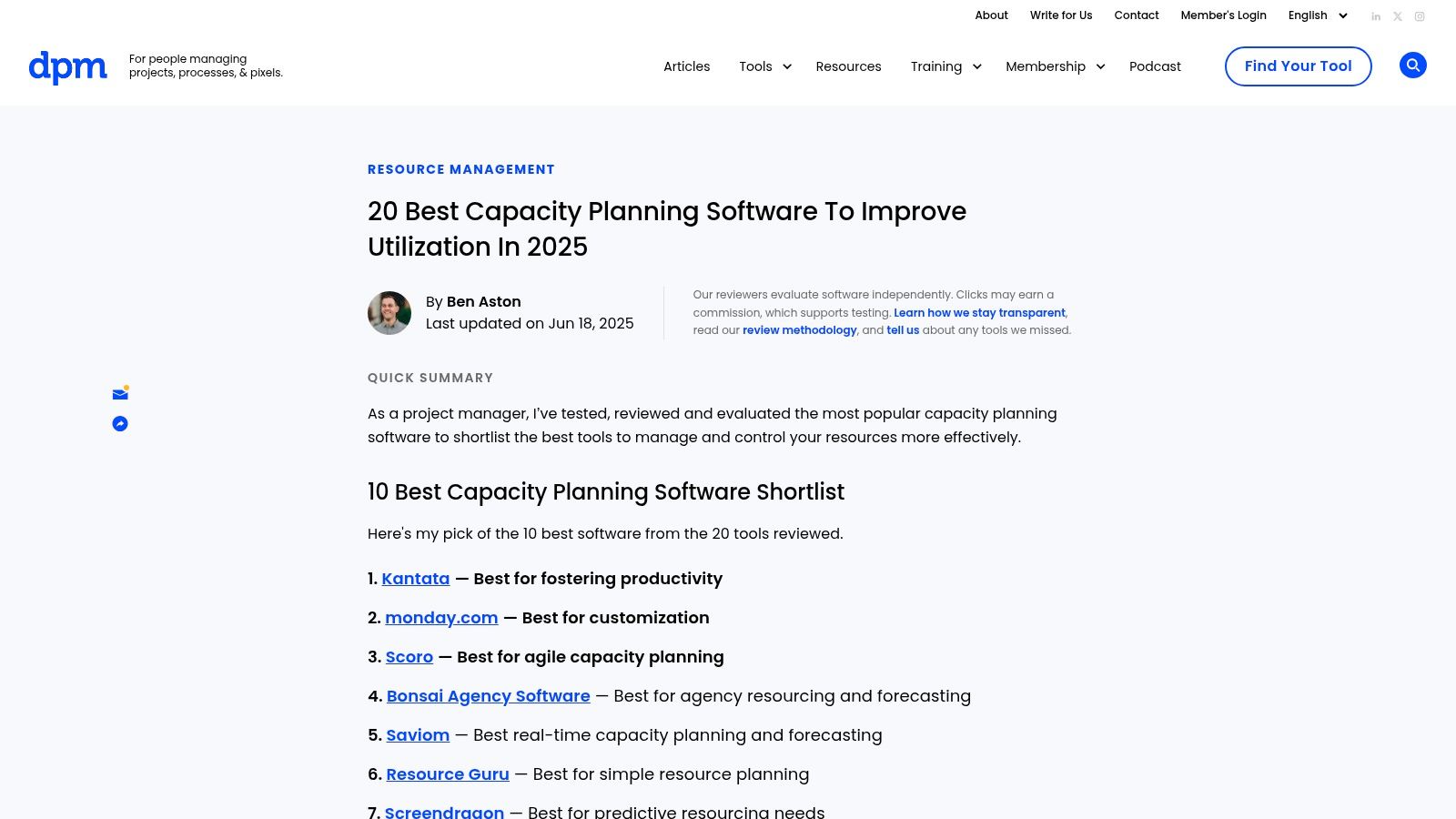Follow the Learn how we stay transparent link
The image size is (1456, 819).
click(979, 313)
